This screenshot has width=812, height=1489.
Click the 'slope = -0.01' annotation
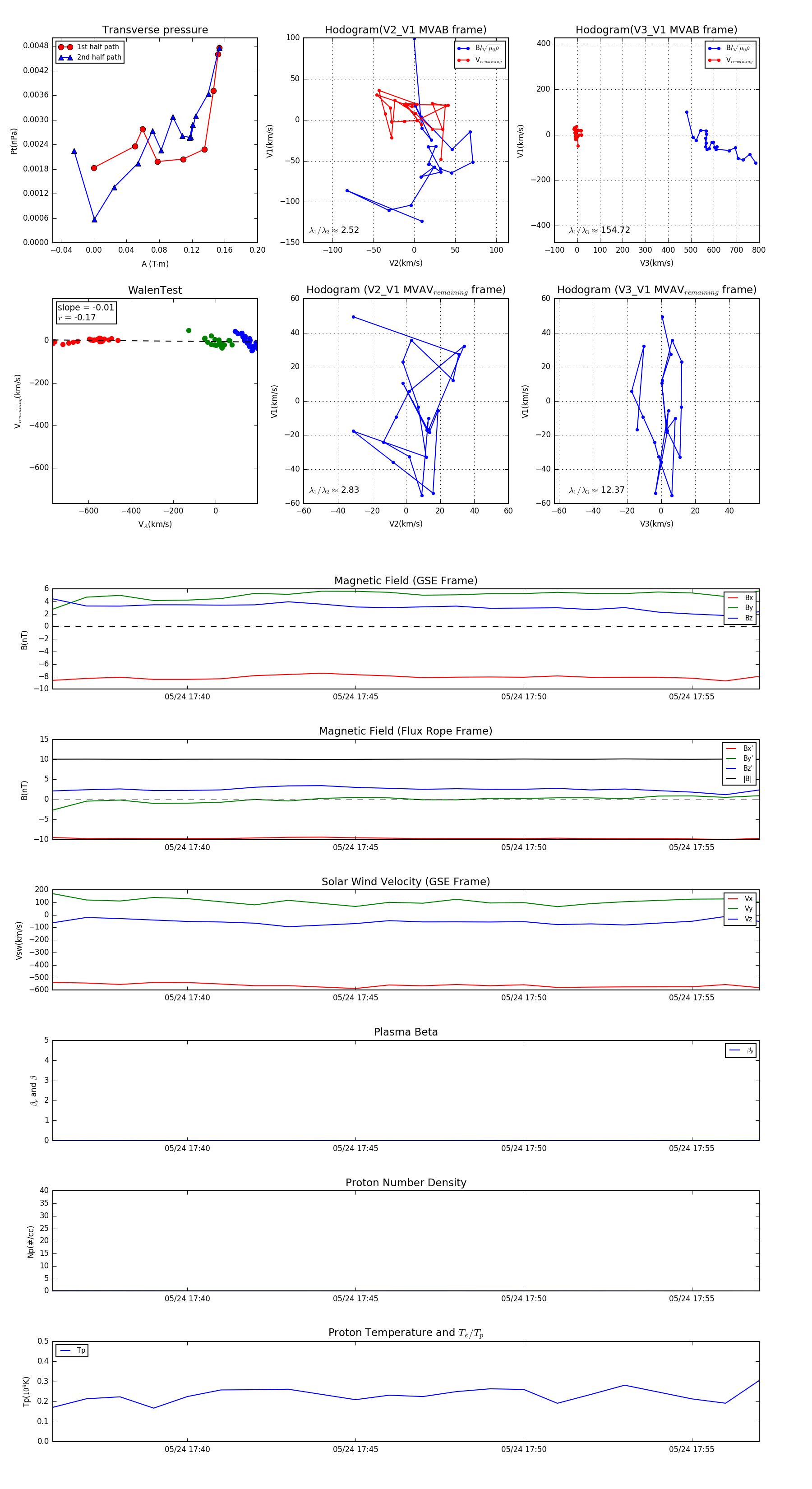86,308
